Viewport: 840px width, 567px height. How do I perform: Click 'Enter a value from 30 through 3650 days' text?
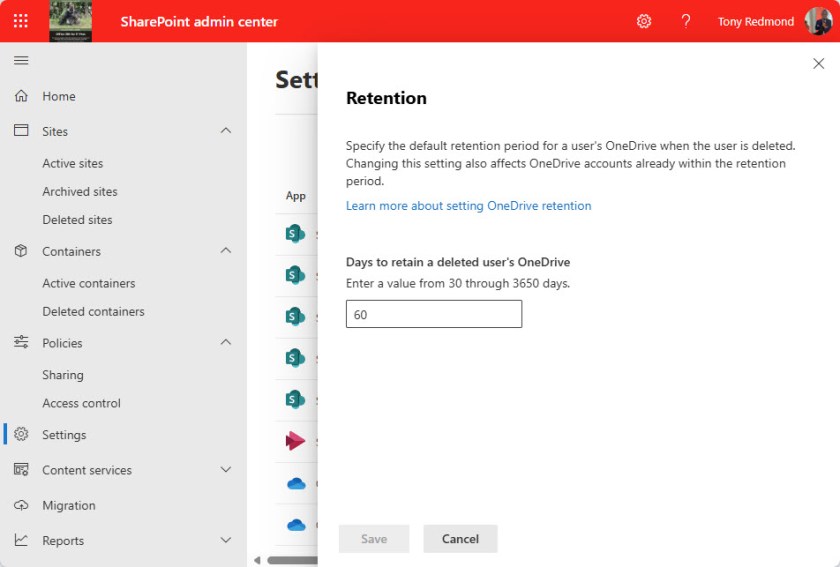458,284
